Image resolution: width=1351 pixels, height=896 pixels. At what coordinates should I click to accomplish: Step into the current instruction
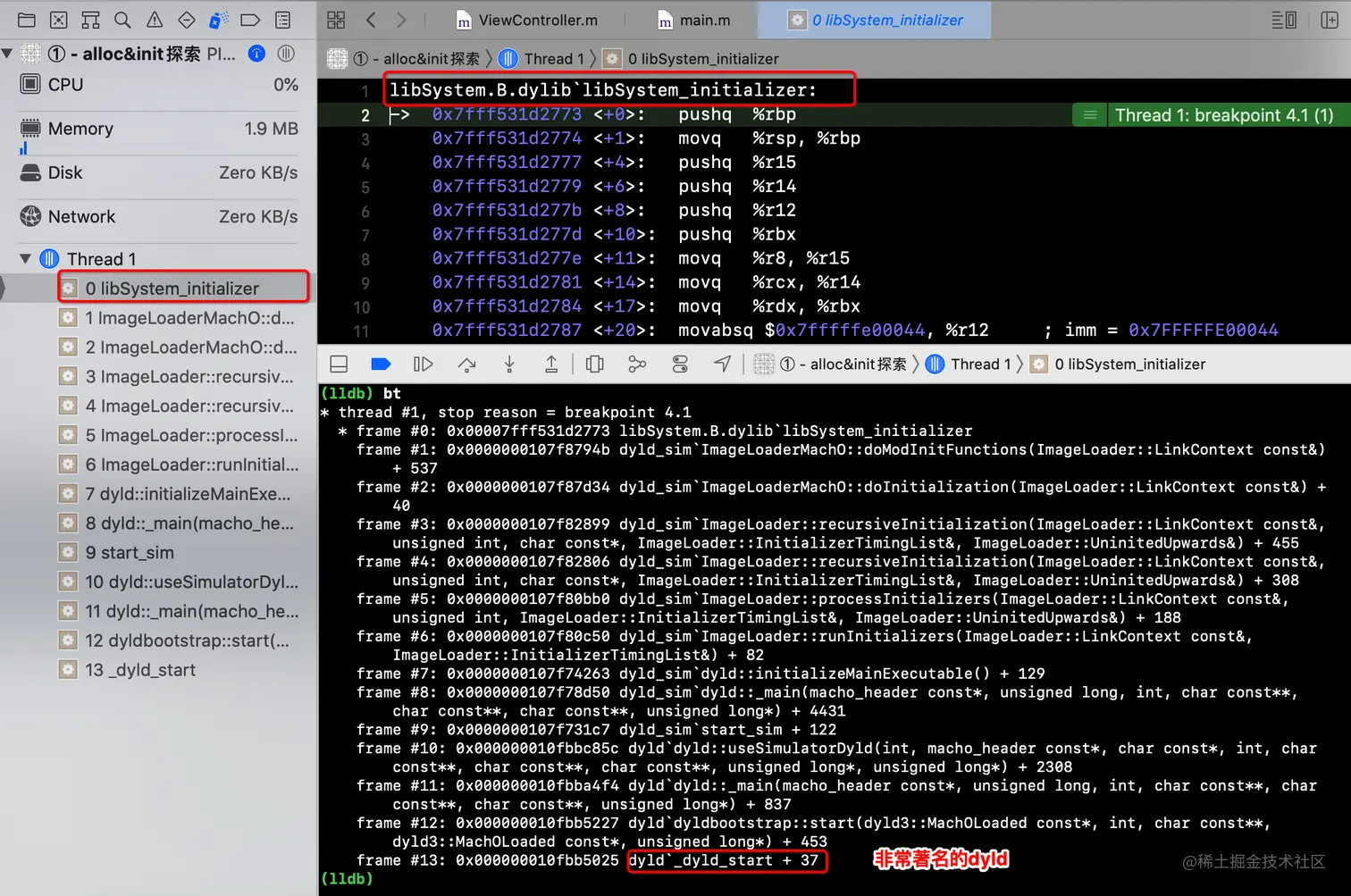coord(509,364)
